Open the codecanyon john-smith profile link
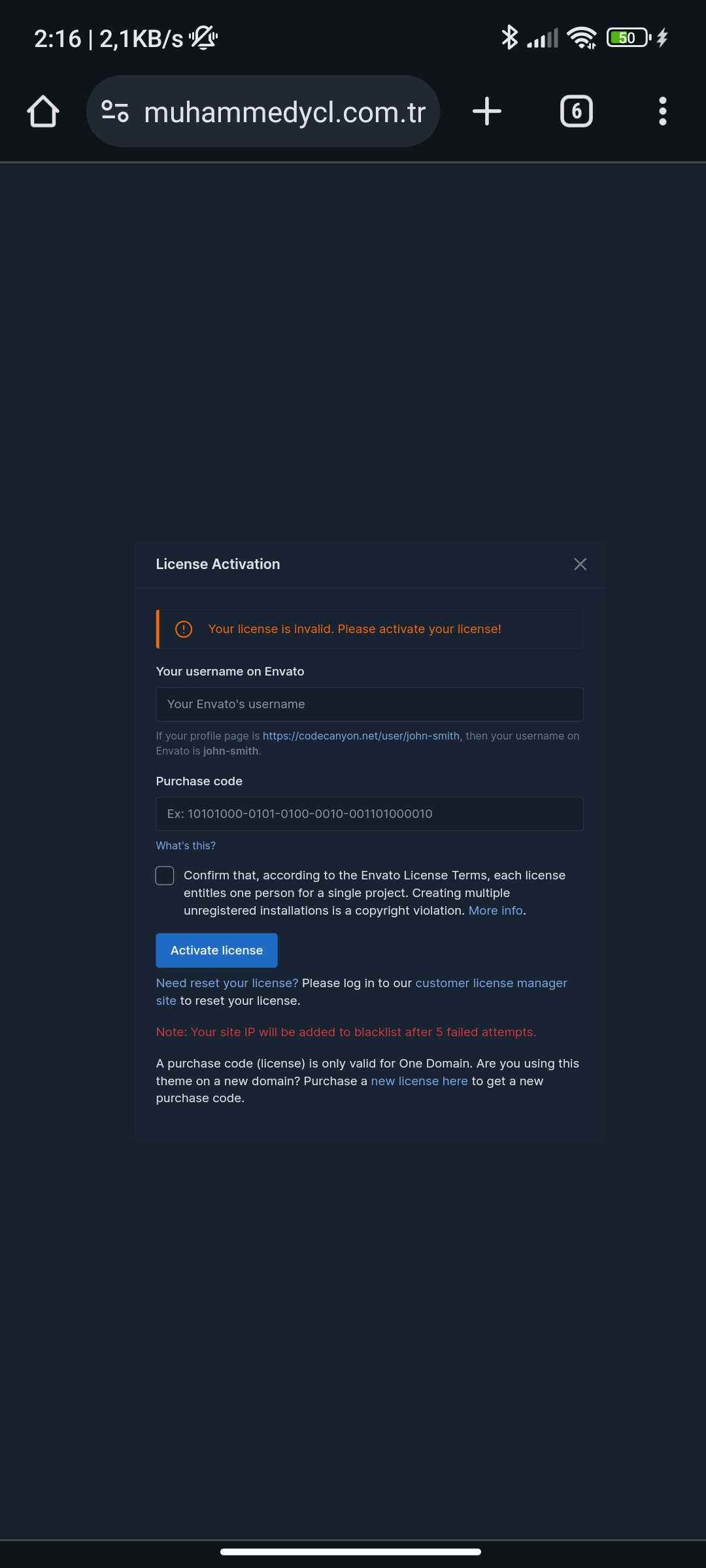Screen dimensions: 706x1568 pyautogui.click(x=361, y=736)
